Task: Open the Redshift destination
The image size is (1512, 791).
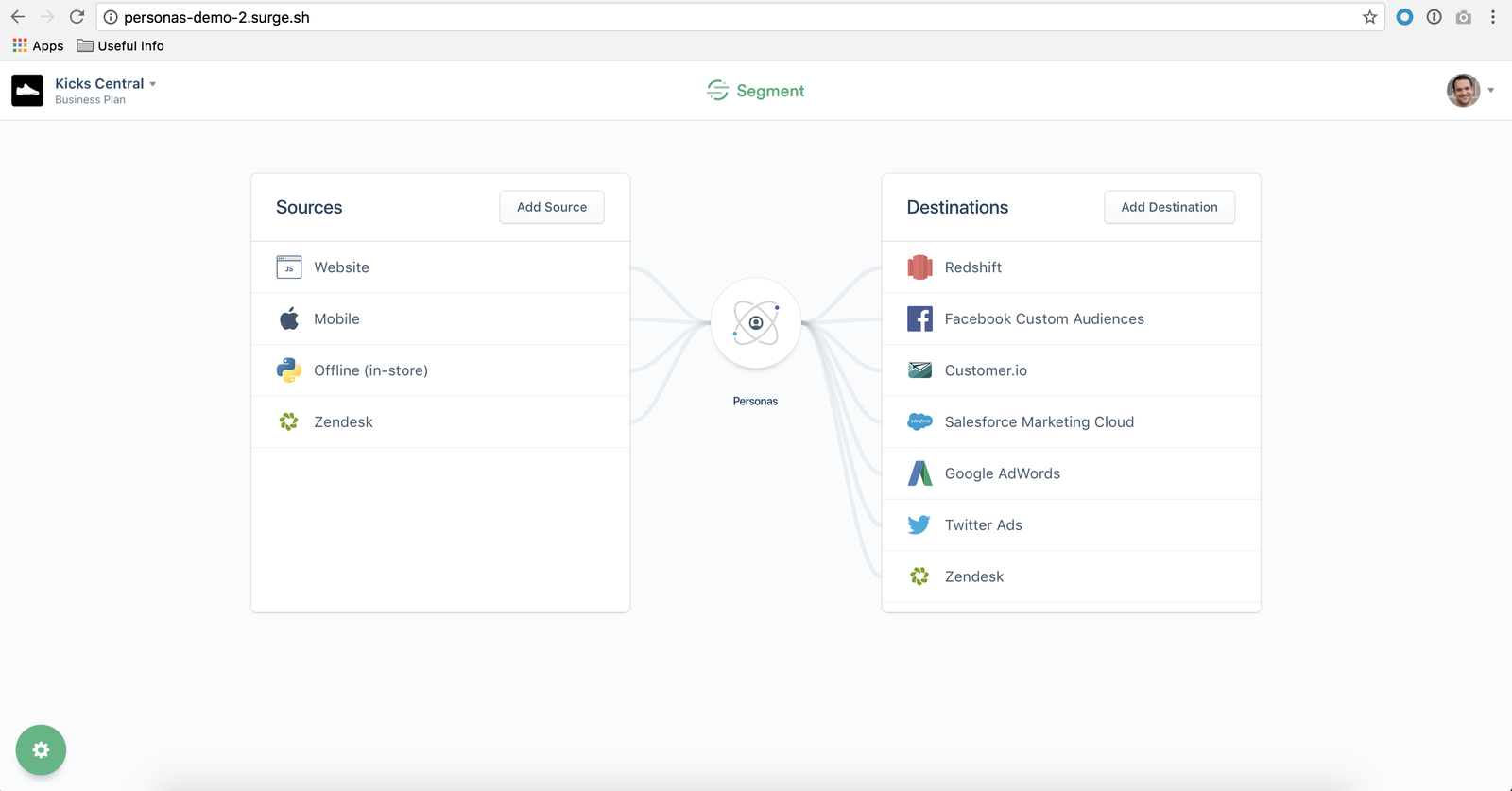Action: click(x=1072, y=267)
